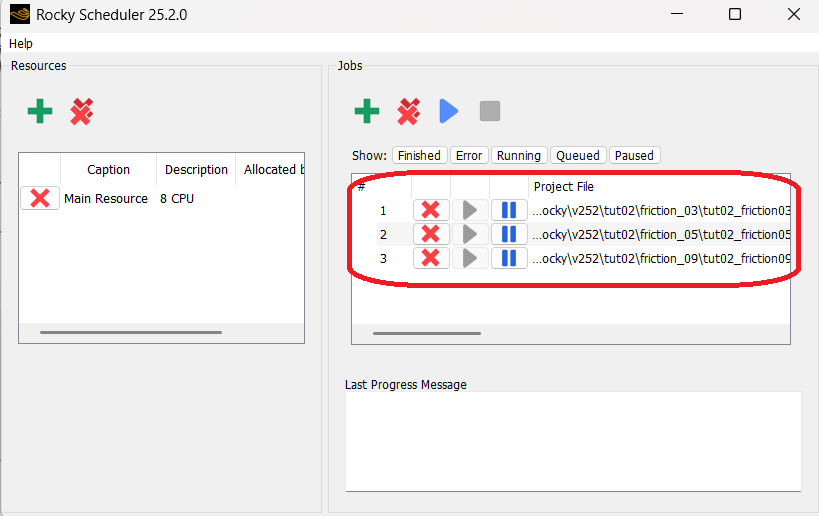819x516 pixels.
Task: Play job 3 friction_09
Action: [x=470, y=258]
